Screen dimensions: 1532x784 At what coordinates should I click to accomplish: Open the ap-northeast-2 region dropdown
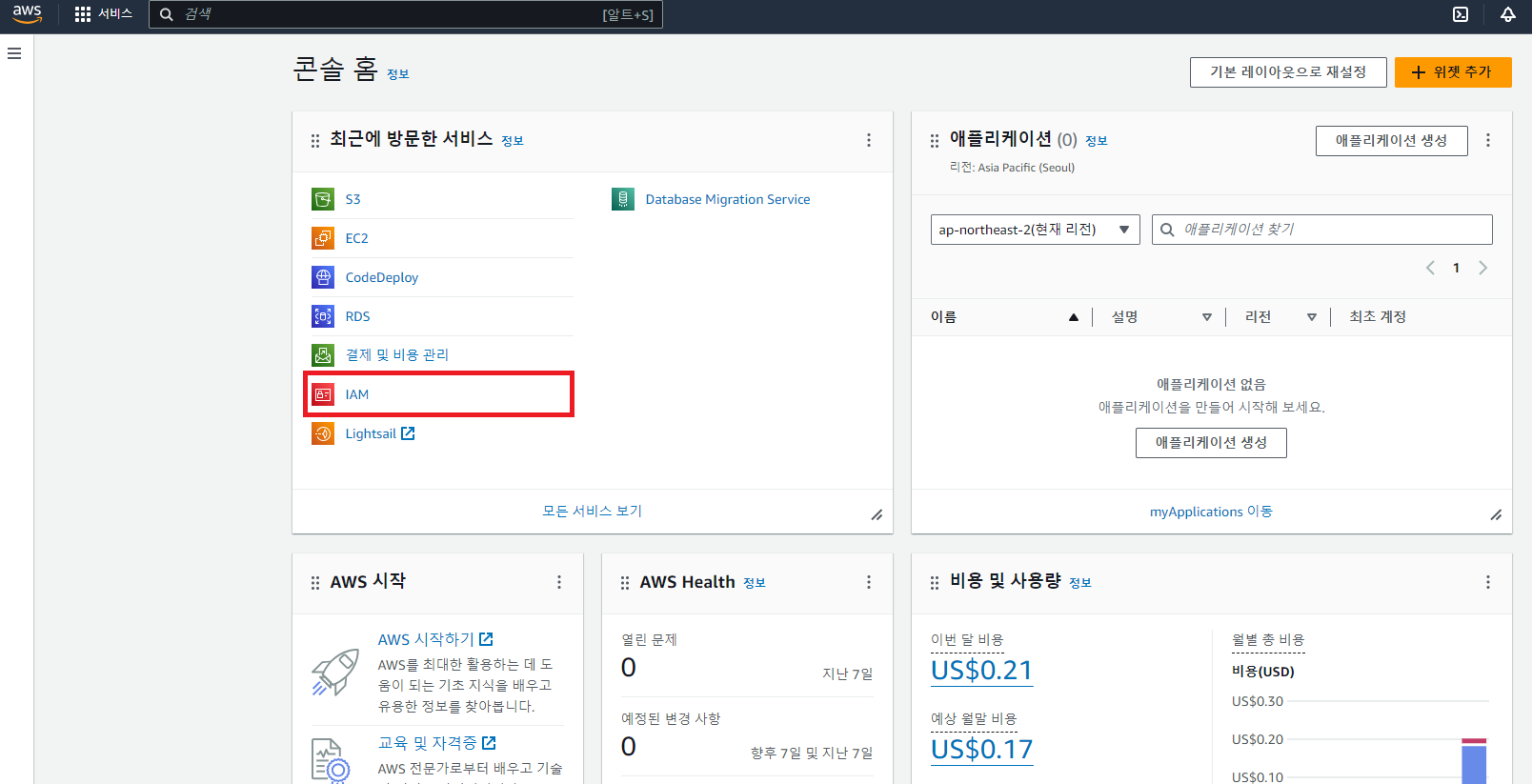pos(1036,230)
